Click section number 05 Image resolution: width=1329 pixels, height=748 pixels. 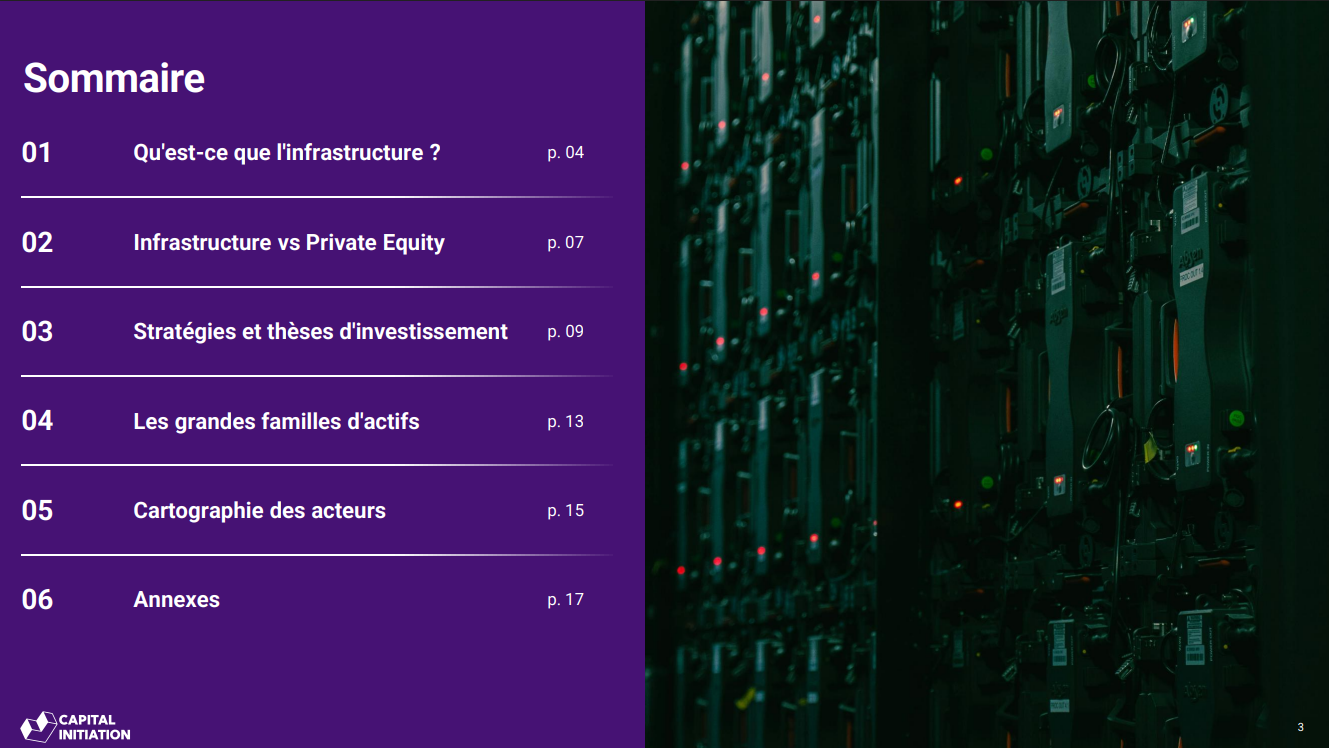pyautogui.click(x=37, y=511)
